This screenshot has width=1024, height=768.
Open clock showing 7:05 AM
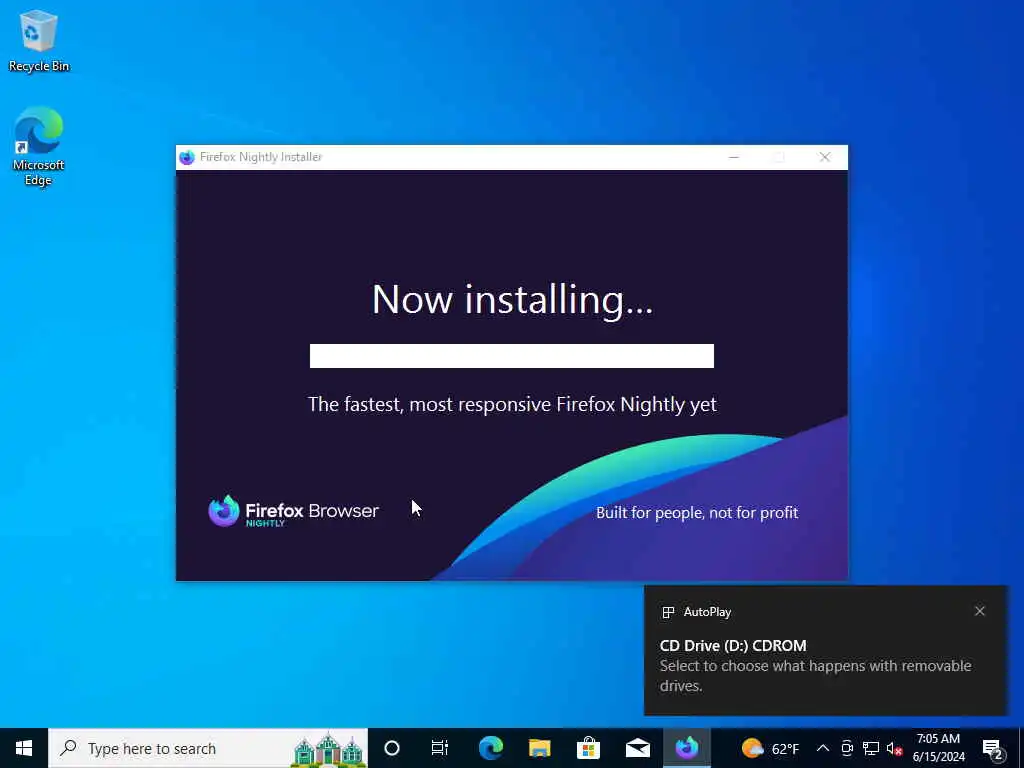click(938, 748)
